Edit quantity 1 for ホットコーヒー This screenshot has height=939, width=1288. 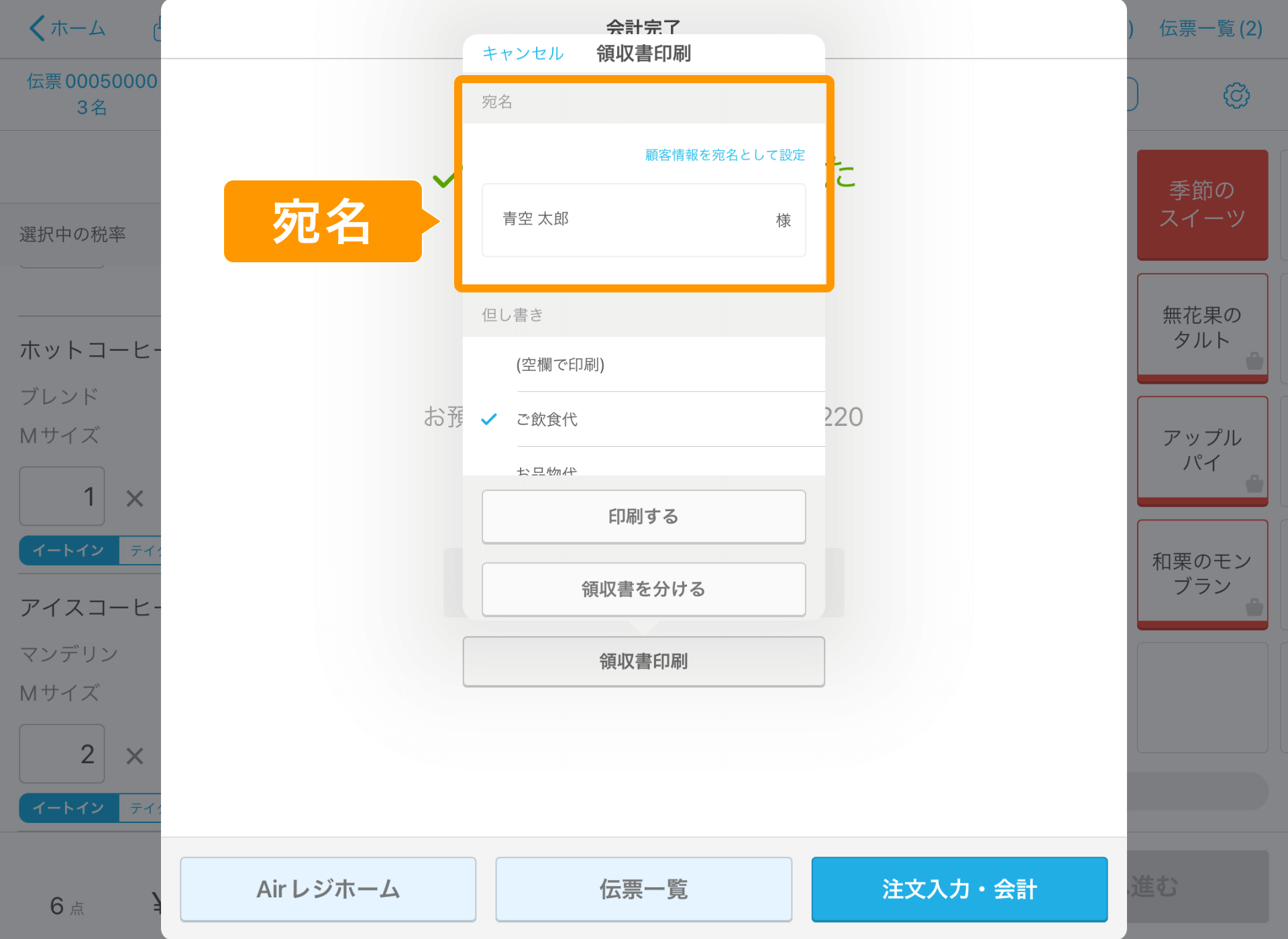(62, 496)
